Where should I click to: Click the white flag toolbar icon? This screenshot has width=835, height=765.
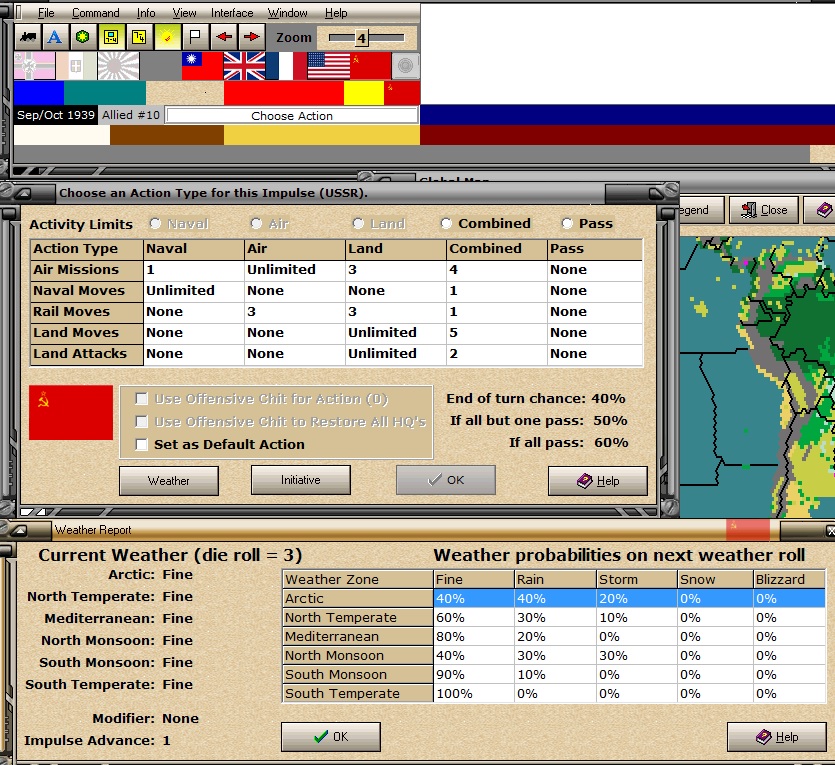[195, 37]
